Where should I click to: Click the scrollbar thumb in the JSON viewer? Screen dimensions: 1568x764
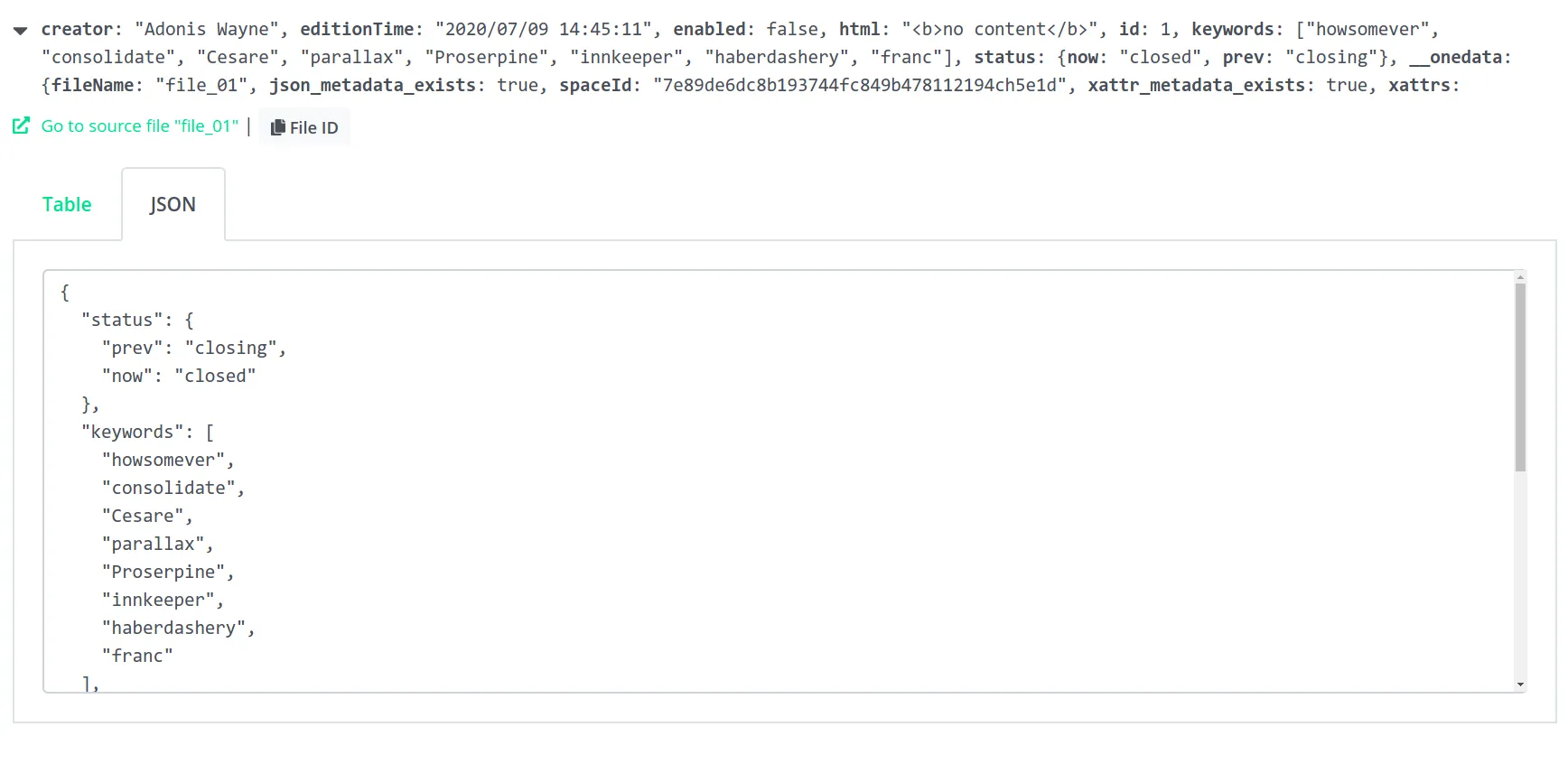coord(1521,379)
